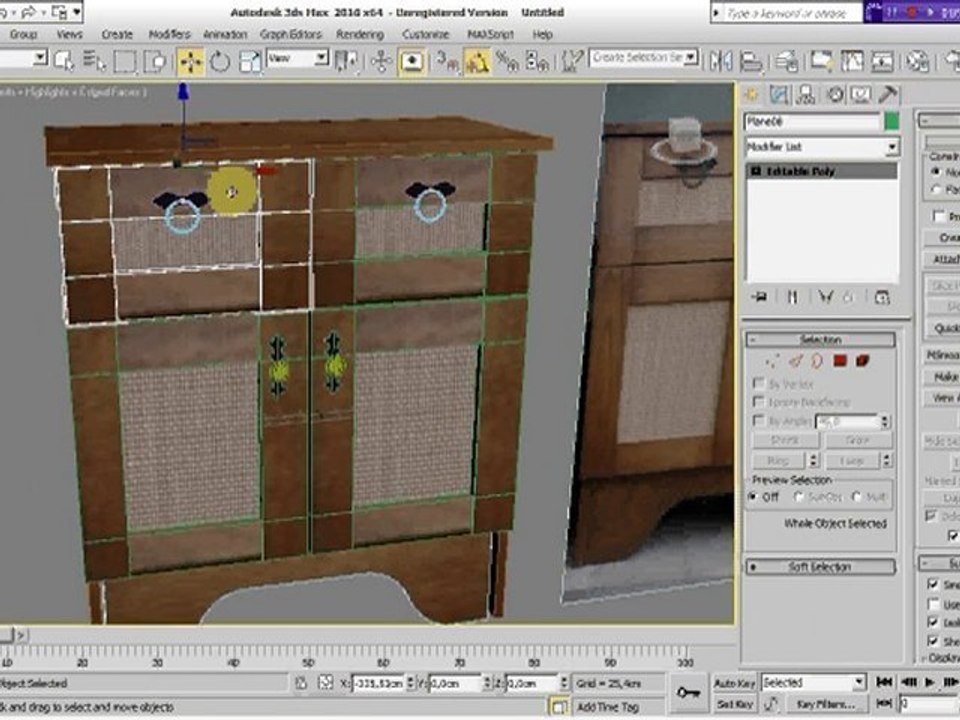
Task: Toggle Select and Manipulate tool
Action: click(x=381, y=62)
